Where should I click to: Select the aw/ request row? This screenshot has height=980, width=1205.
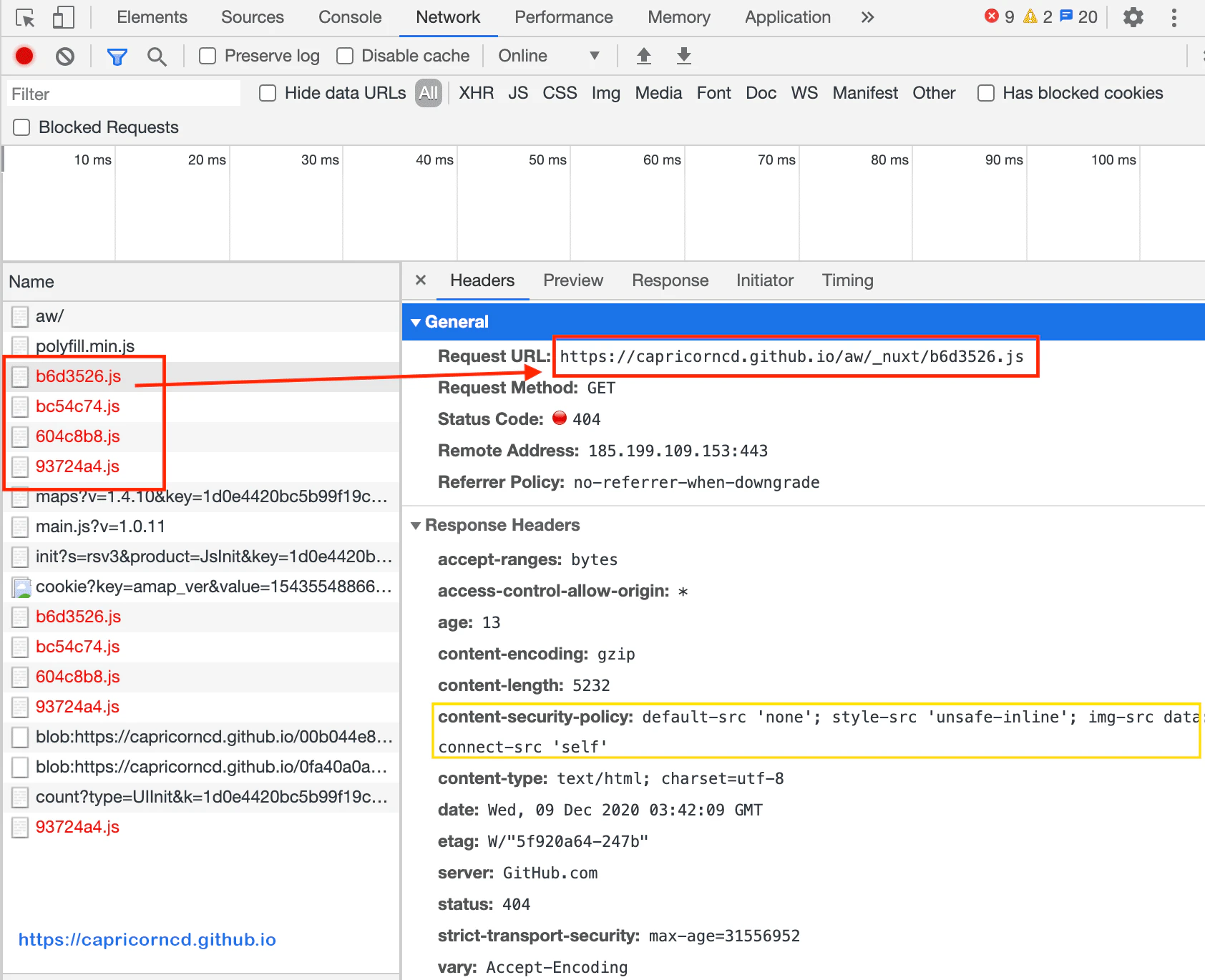tap(201, 316)
